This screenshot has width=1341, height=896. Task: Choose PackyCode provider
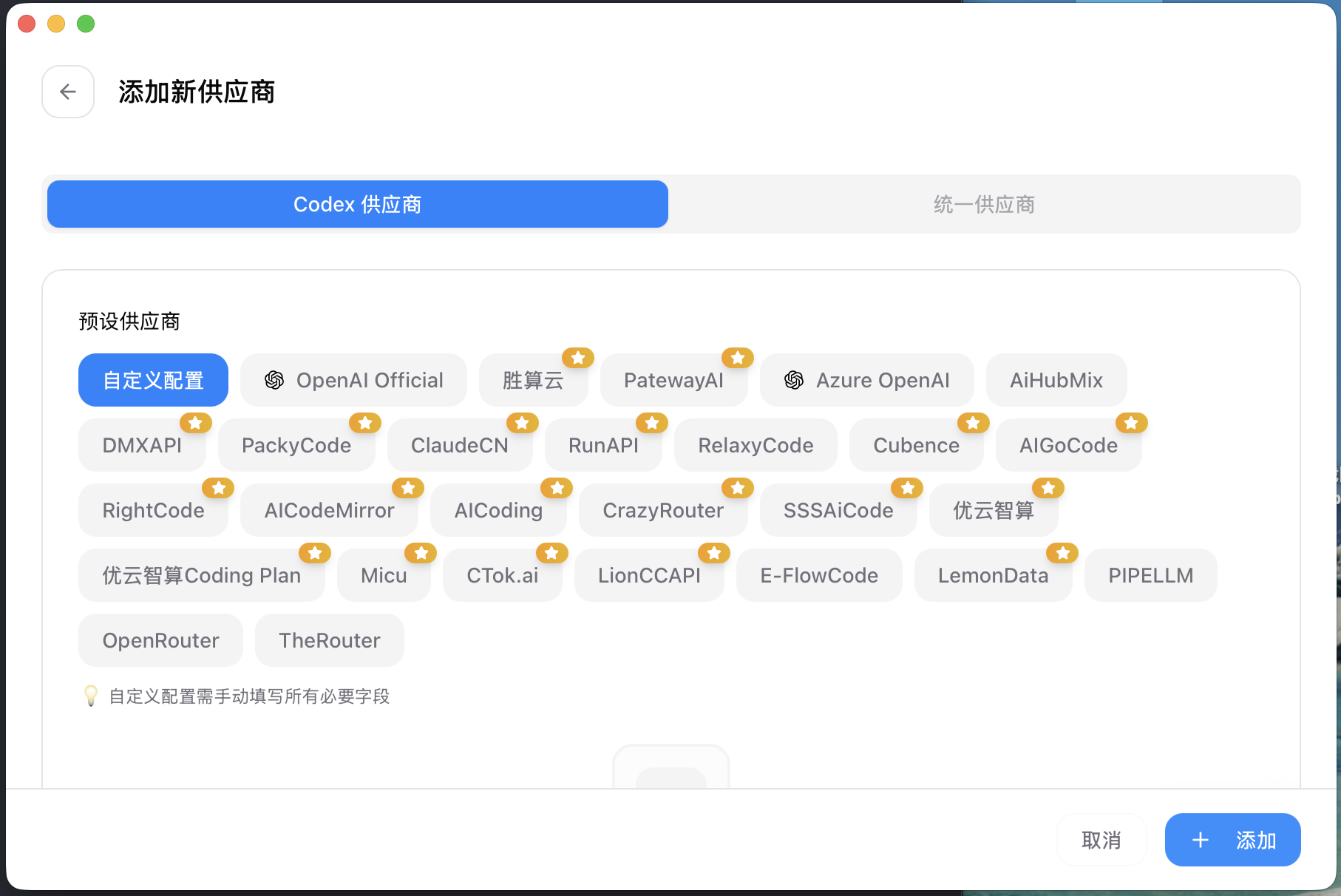click(296, 445)
